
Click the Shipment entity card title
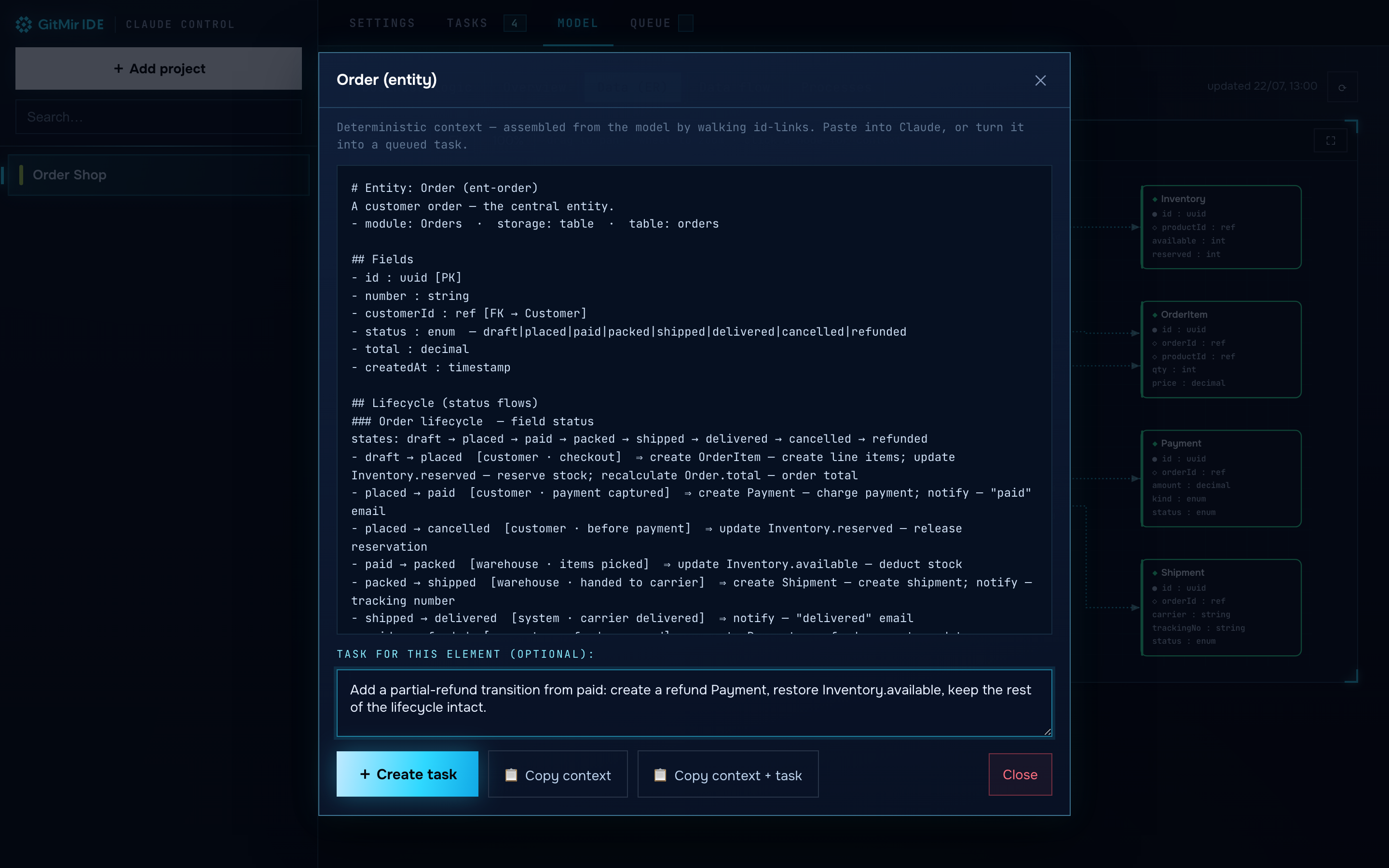point(1183,572)
